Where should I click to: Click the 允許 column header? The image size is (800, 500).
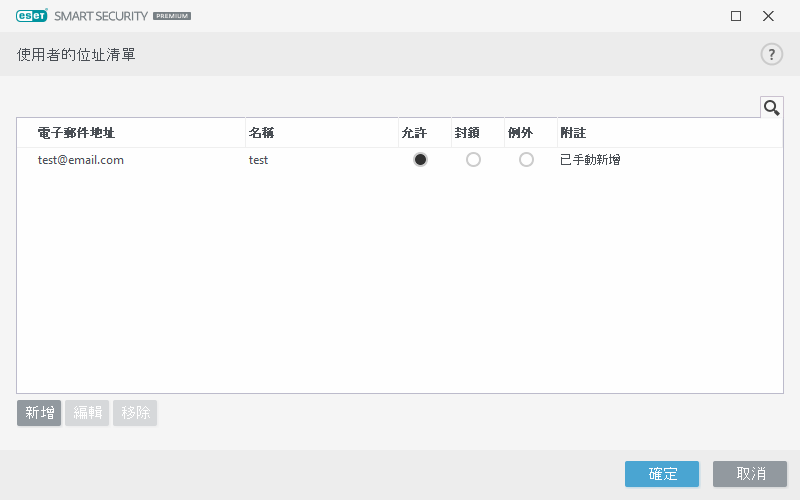(x=414, y=133)
